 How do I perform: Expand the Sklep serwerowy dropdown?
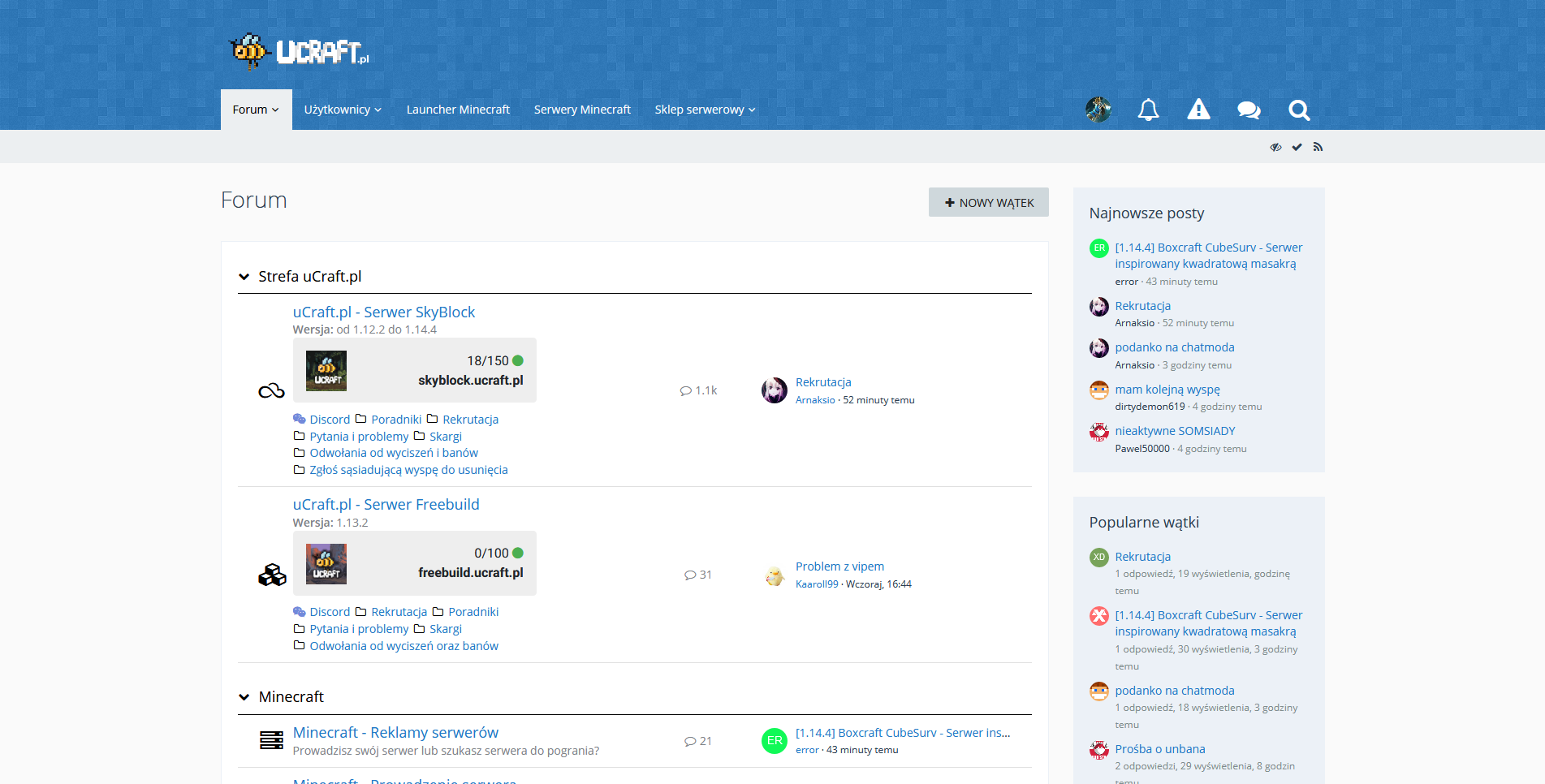click(x=704, y=110)
